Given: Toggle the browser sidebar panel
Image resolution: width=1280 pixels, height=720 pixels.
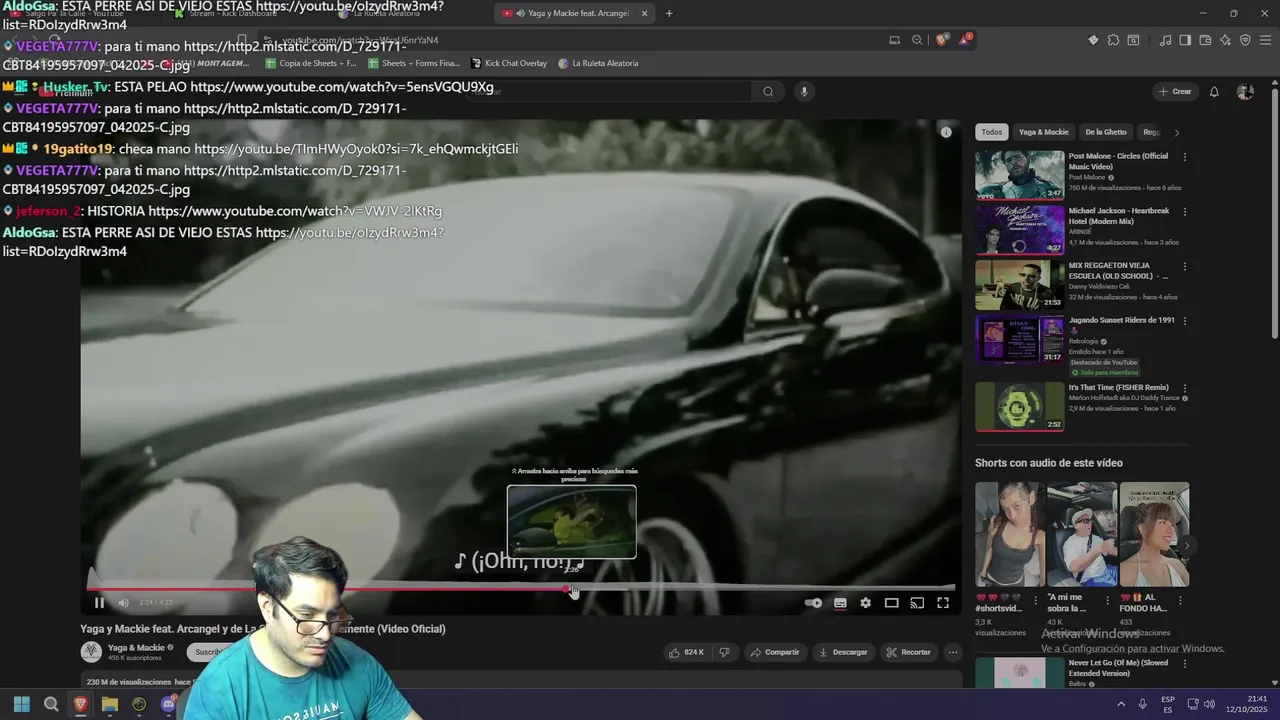Looking at the screenshot, I should pyautogui.click(x=1185, y=40).
